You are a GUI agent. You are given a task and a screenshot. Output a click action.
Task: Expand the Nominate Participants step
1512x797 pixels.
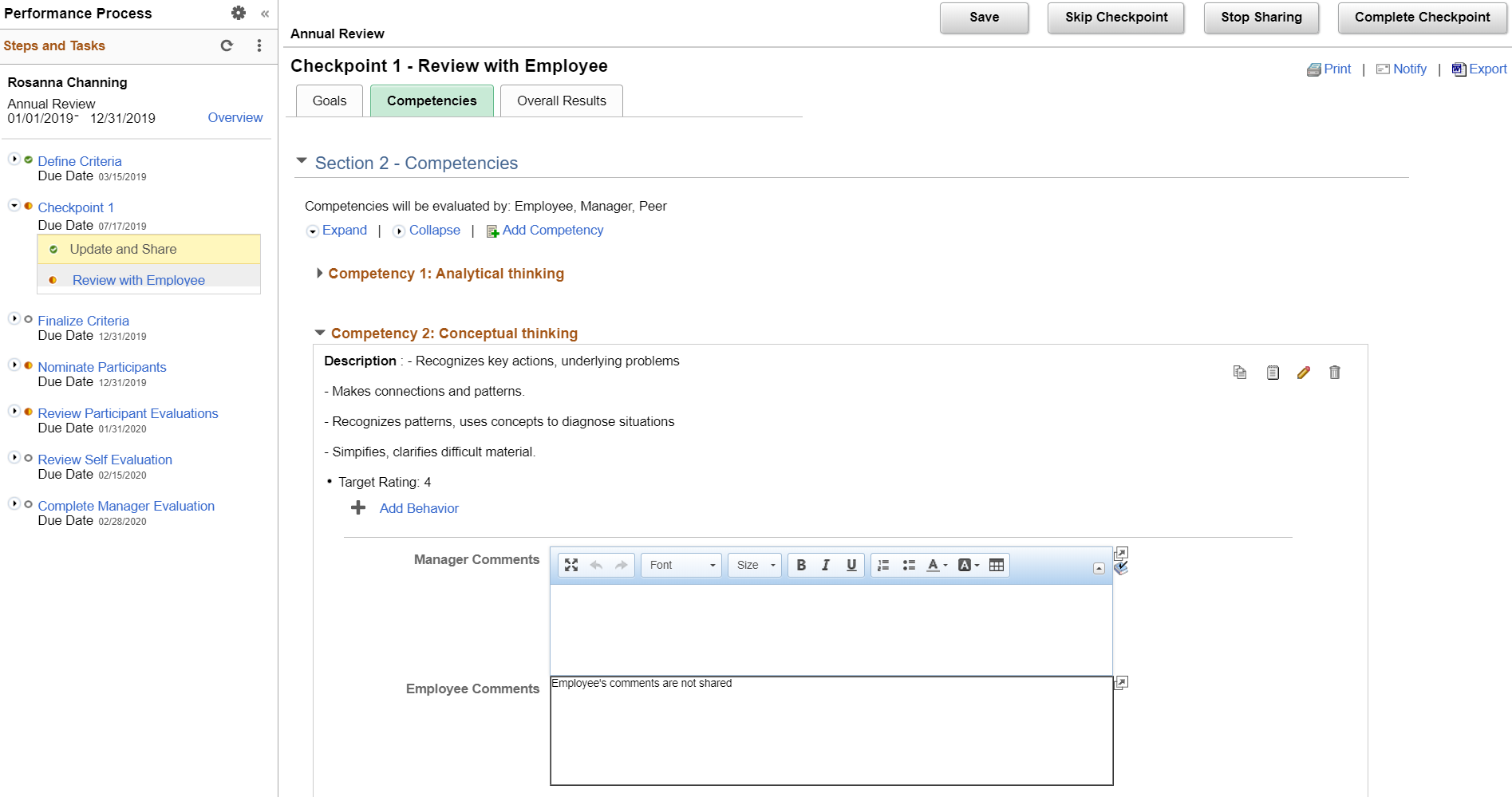[14, 365]
